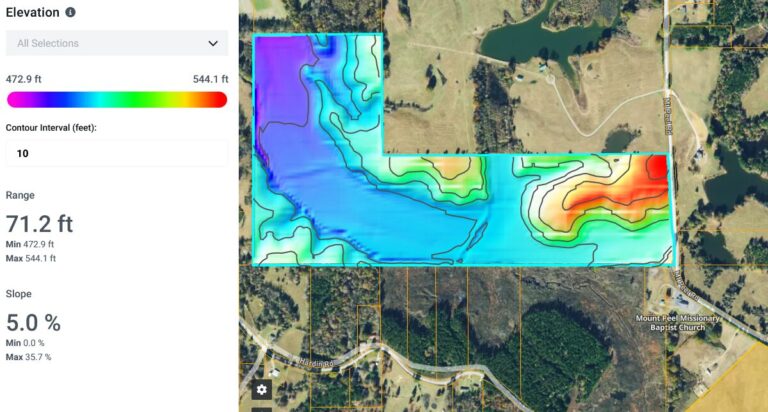Click Mount Peel Missionary Baptist Church label
The image size is (768, 412).
(677, 323)
